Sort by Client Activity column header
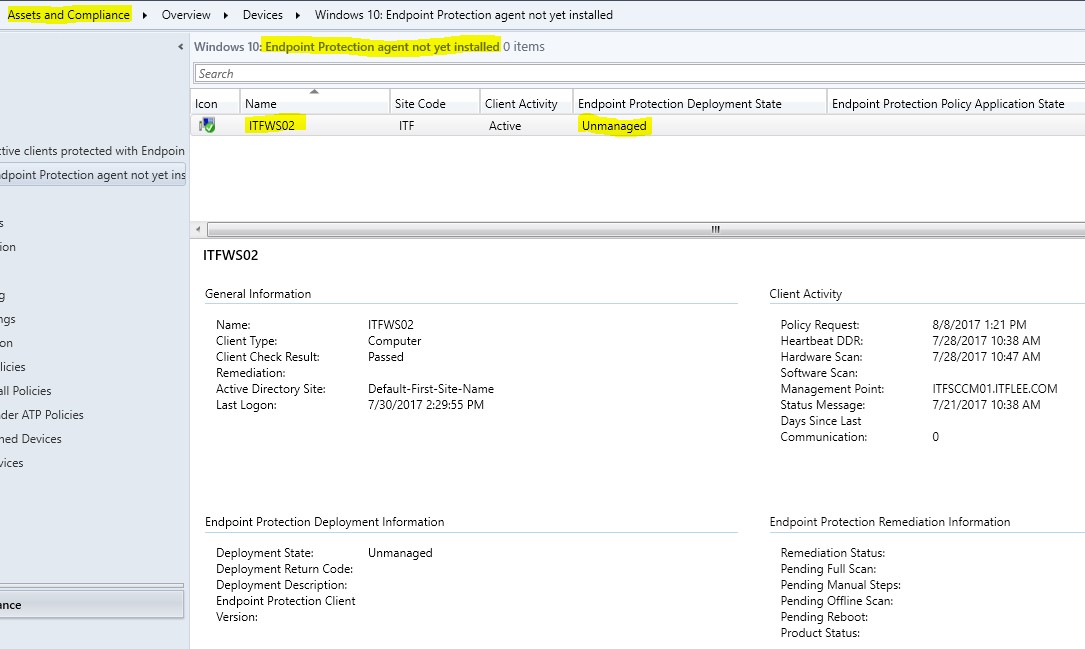Image resolution: width=1085 pixels, height=649 pixels. (526, 103)
